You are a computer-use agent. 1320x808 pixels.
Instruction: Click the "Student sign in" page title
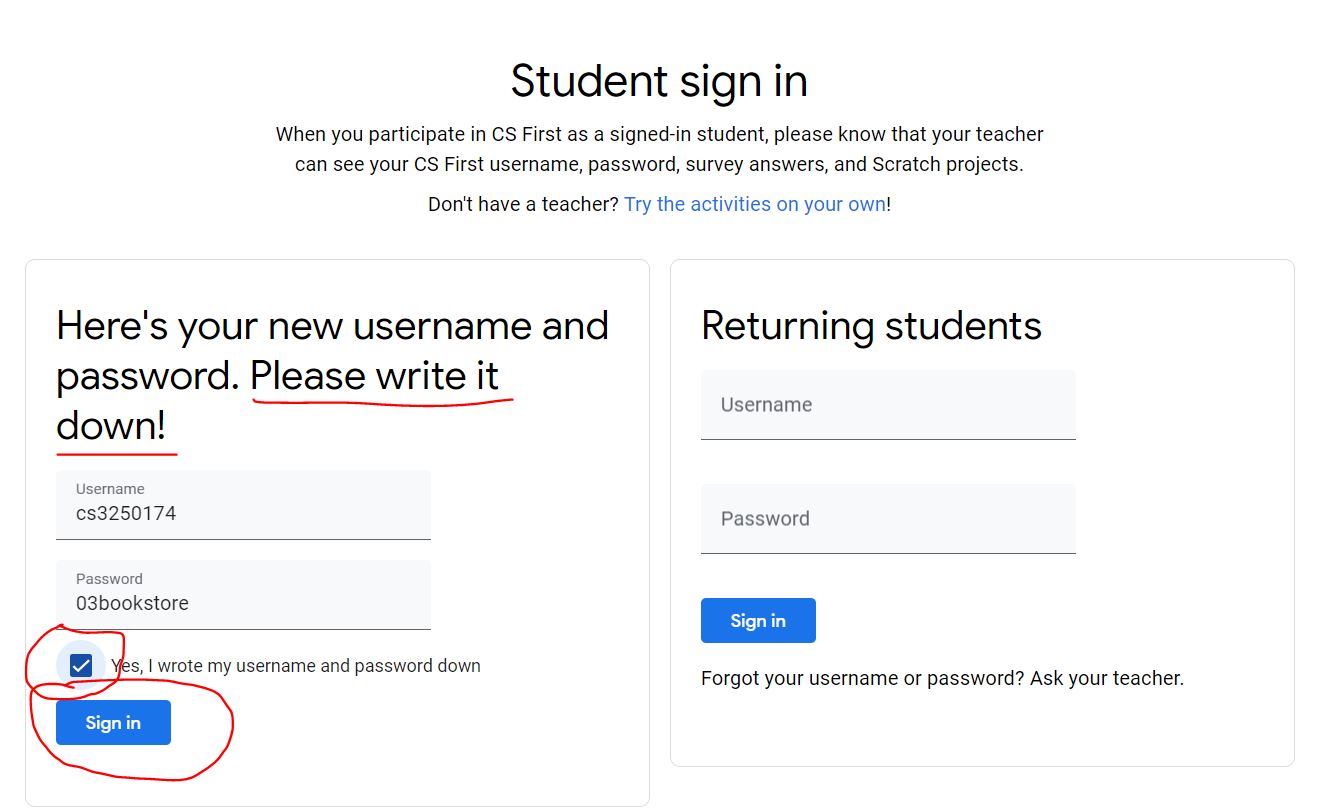point(659,81)
